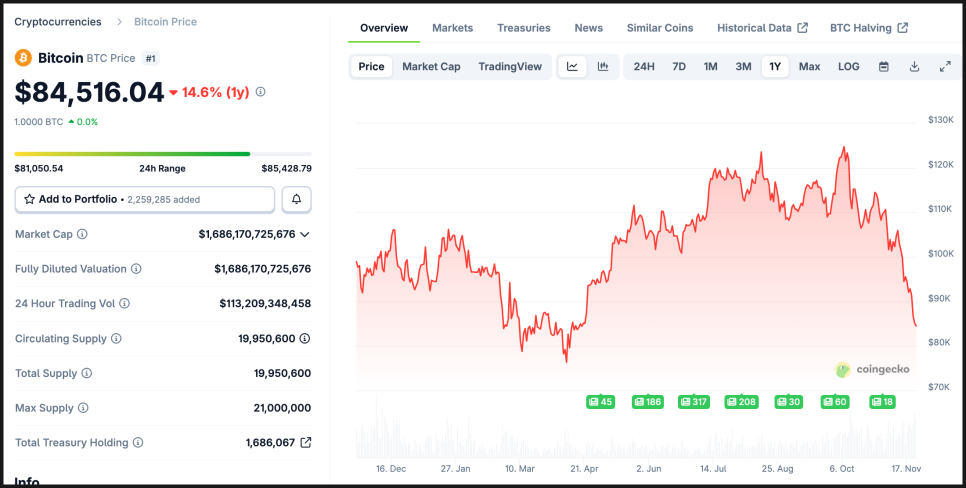
Task: Click the notification bell icon
Action: tap(296, 199)
